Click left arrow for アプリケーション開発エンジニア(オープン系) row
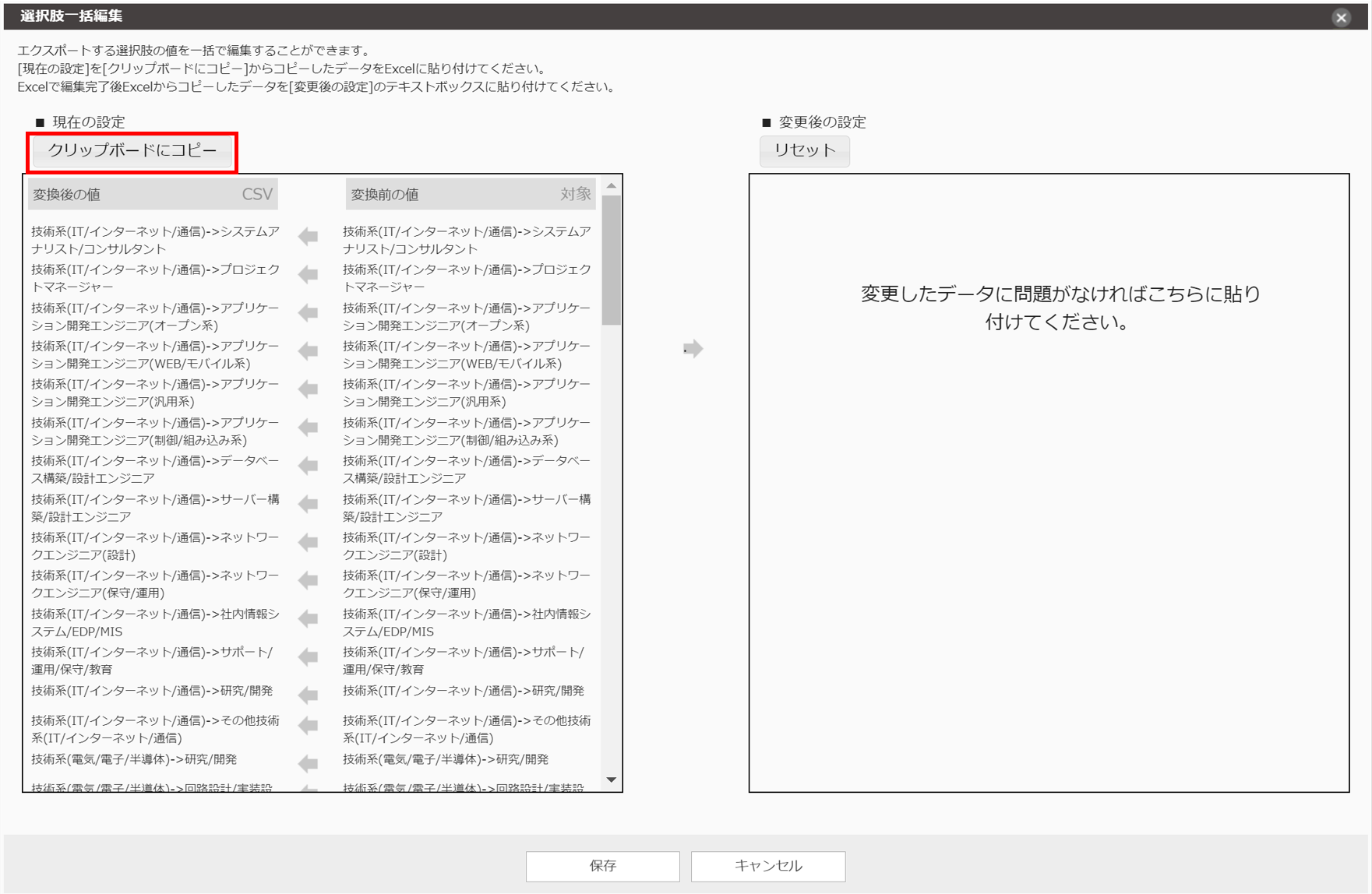 click(309, 313)
